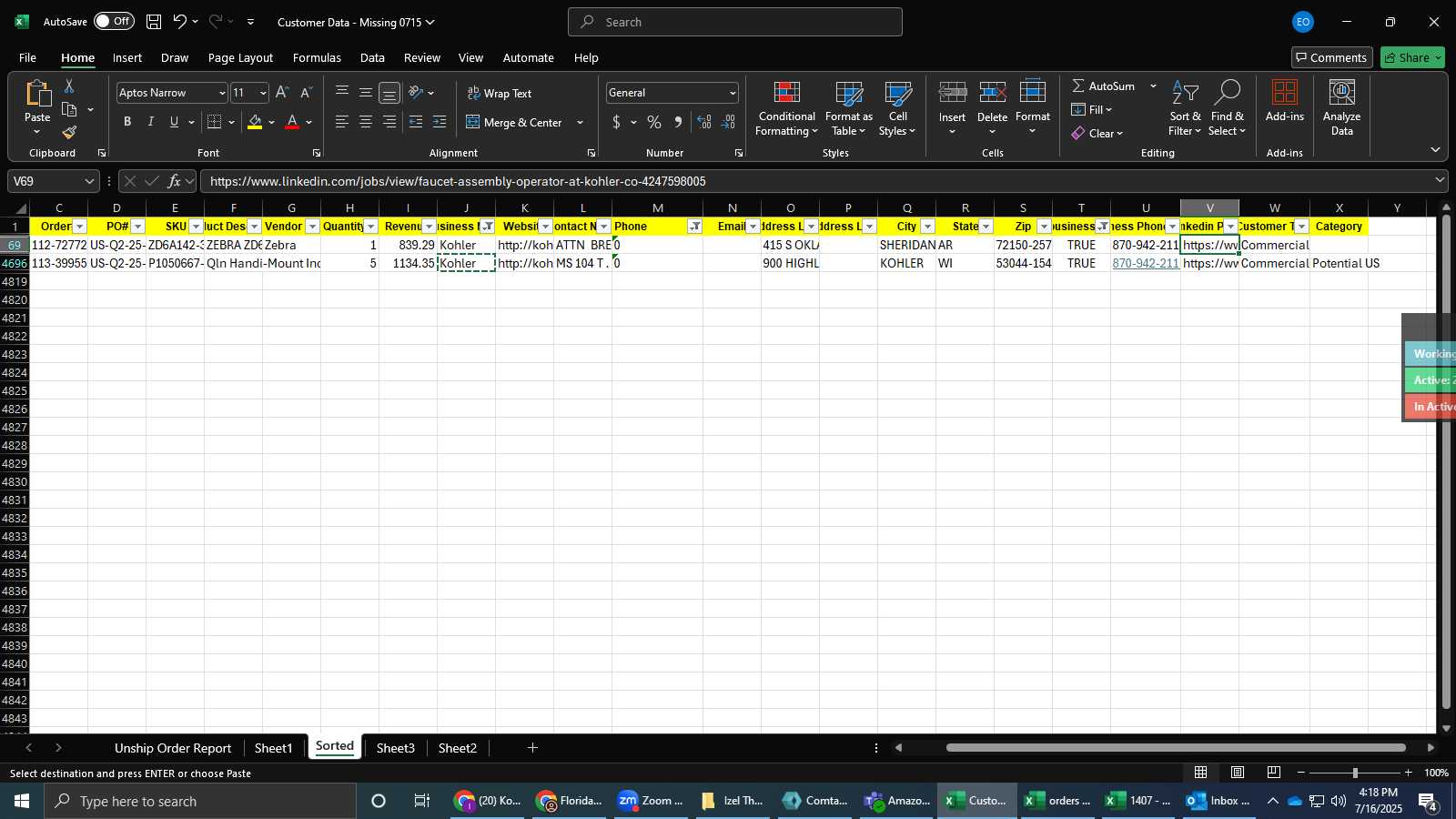The image size is (1456, 819).
Task: Apply Underline formatting
Action: 174,122
